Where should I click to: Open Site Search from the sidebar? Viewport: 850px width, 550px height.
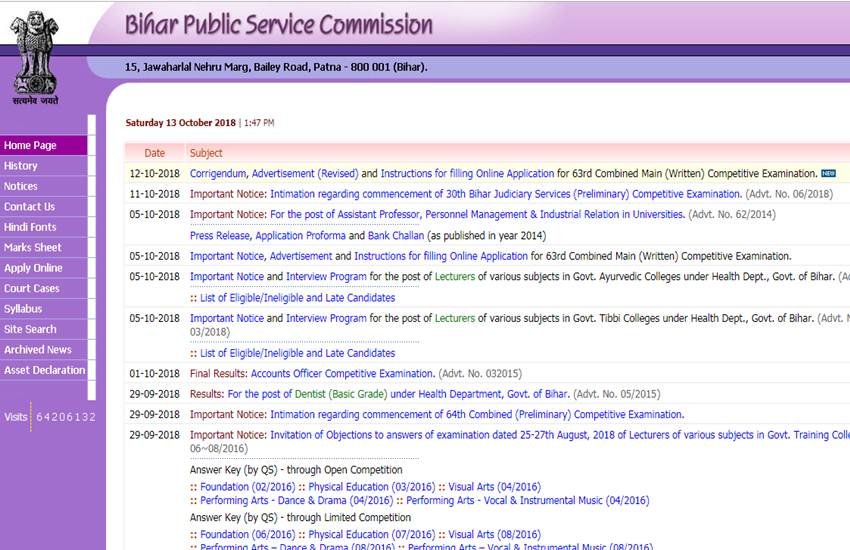point(30,329)
